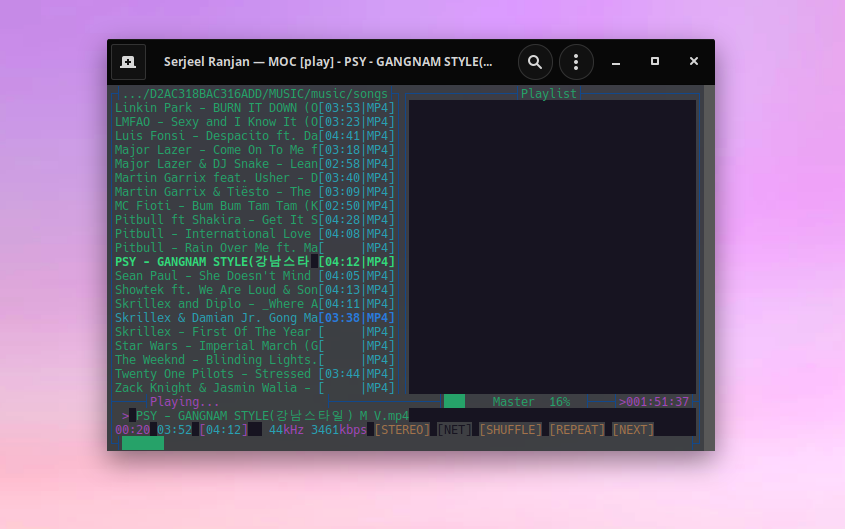Select LMFAO - Sexy and I Know It

(254, 122)
